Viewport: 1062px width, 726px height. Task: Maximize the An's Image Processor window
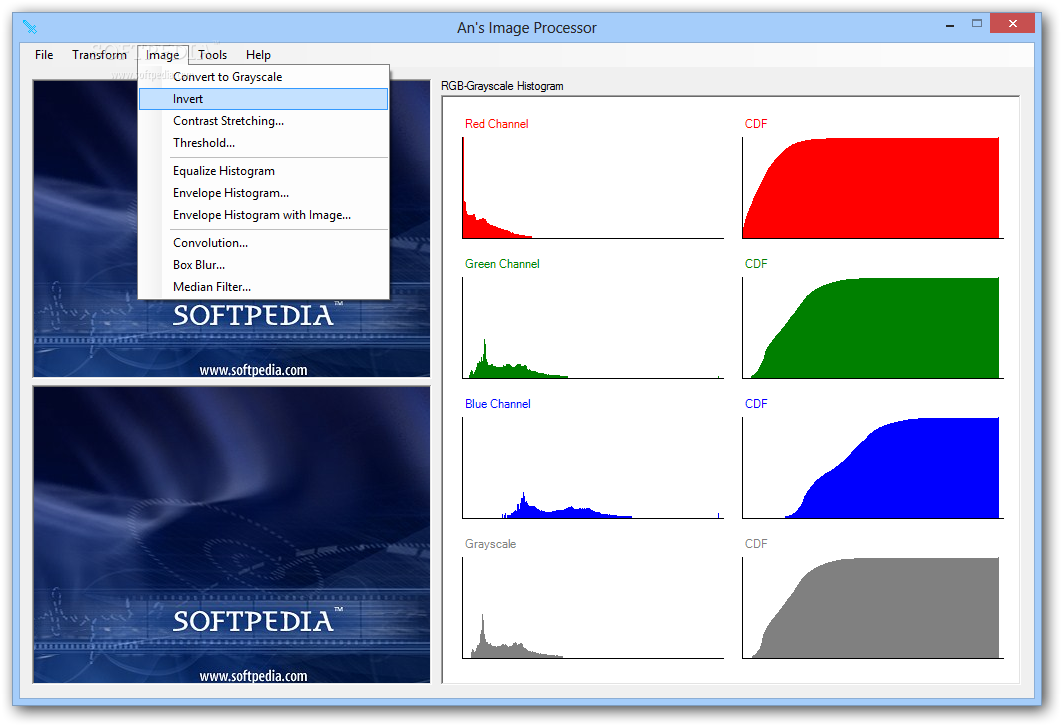[x=977, y=24]
